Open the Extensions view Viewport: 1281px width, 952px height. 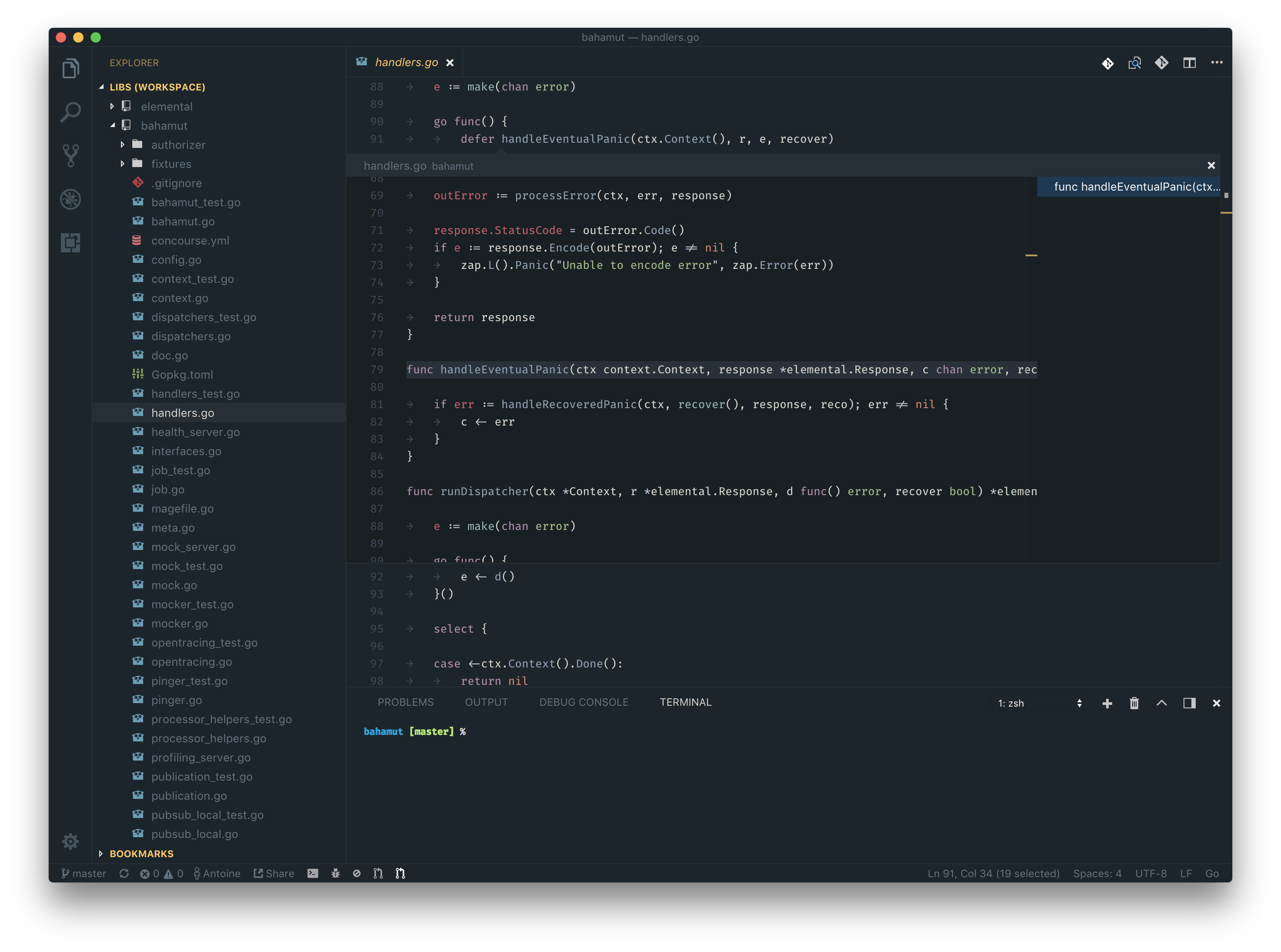(x=70, y=243)
